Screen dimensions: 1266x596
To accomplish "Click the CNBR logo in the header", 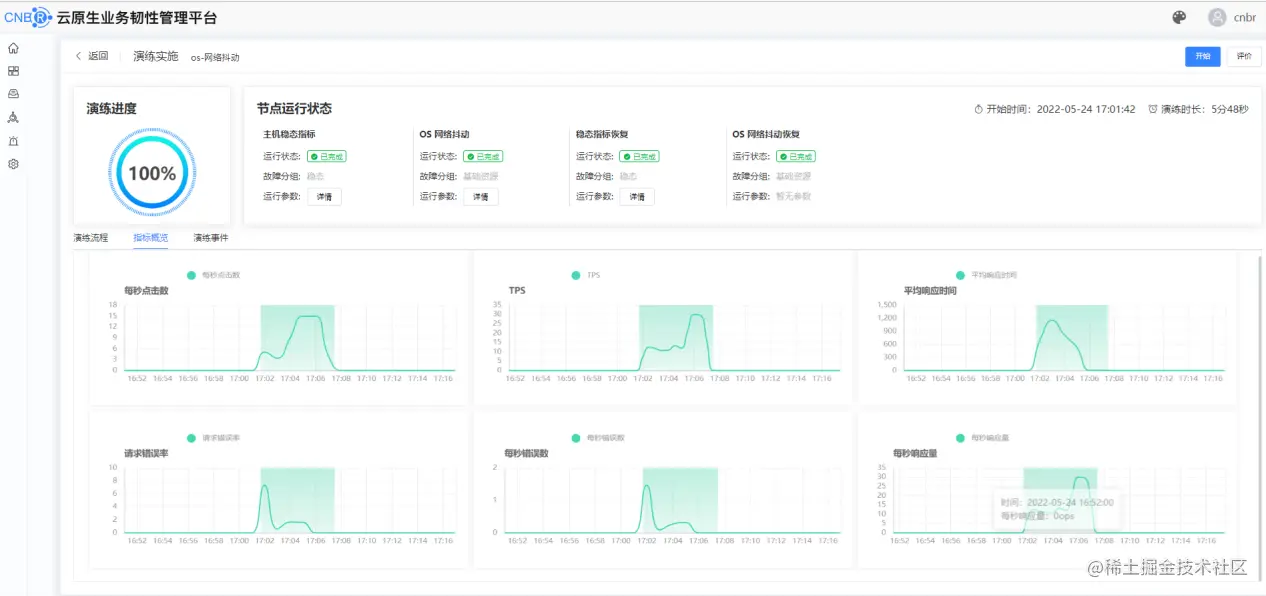I will [x=27, y=17].
